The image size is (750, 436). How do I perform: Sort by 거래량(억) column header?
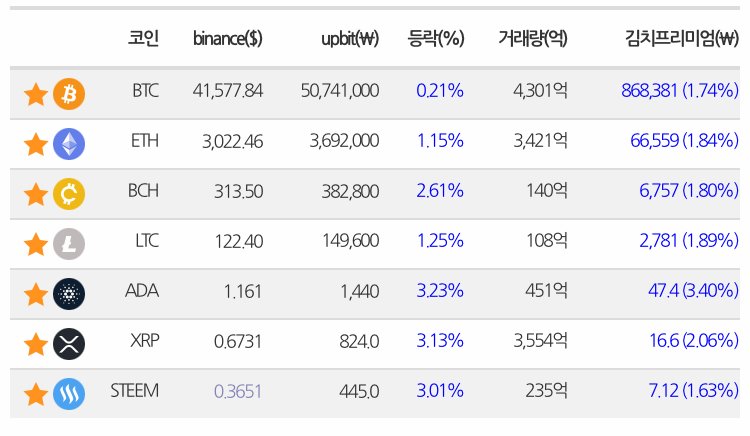coord(533,38)
